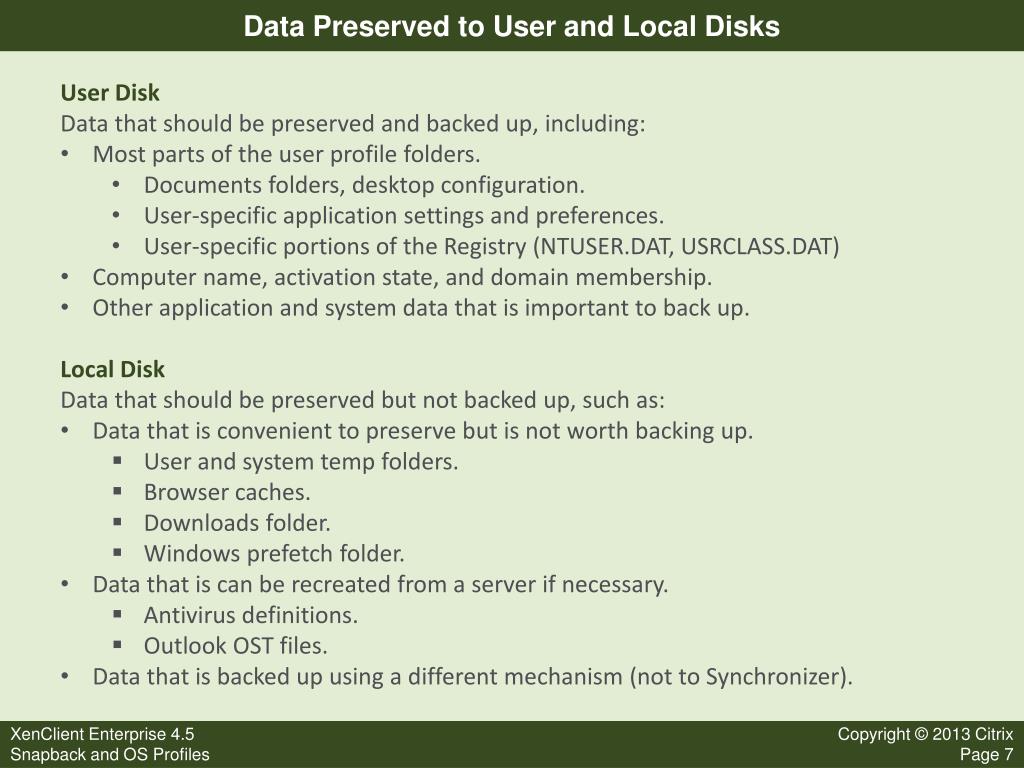Click 'Copyright © 2013 Citrix' footer text
The width and height of the screenshot is (1024, 768).
point(925,734)
